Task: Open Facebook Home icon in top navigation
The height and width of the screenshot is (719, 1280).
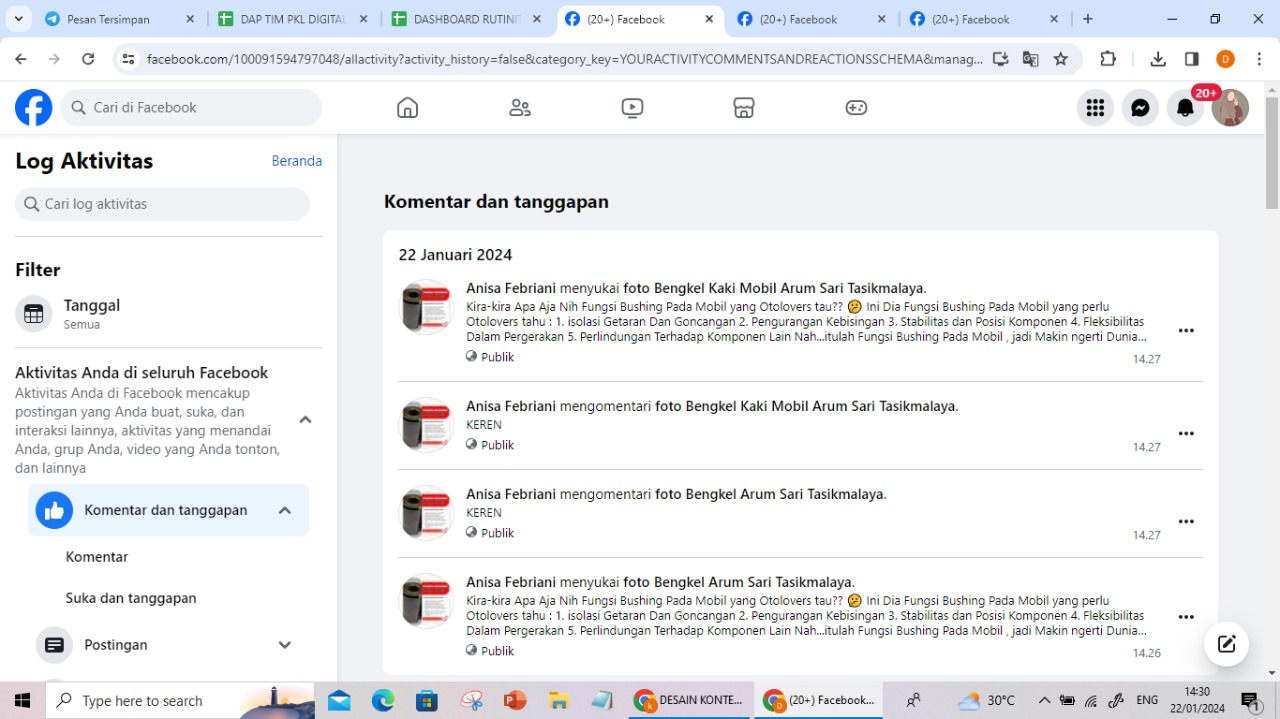Action: pos(407,108)
